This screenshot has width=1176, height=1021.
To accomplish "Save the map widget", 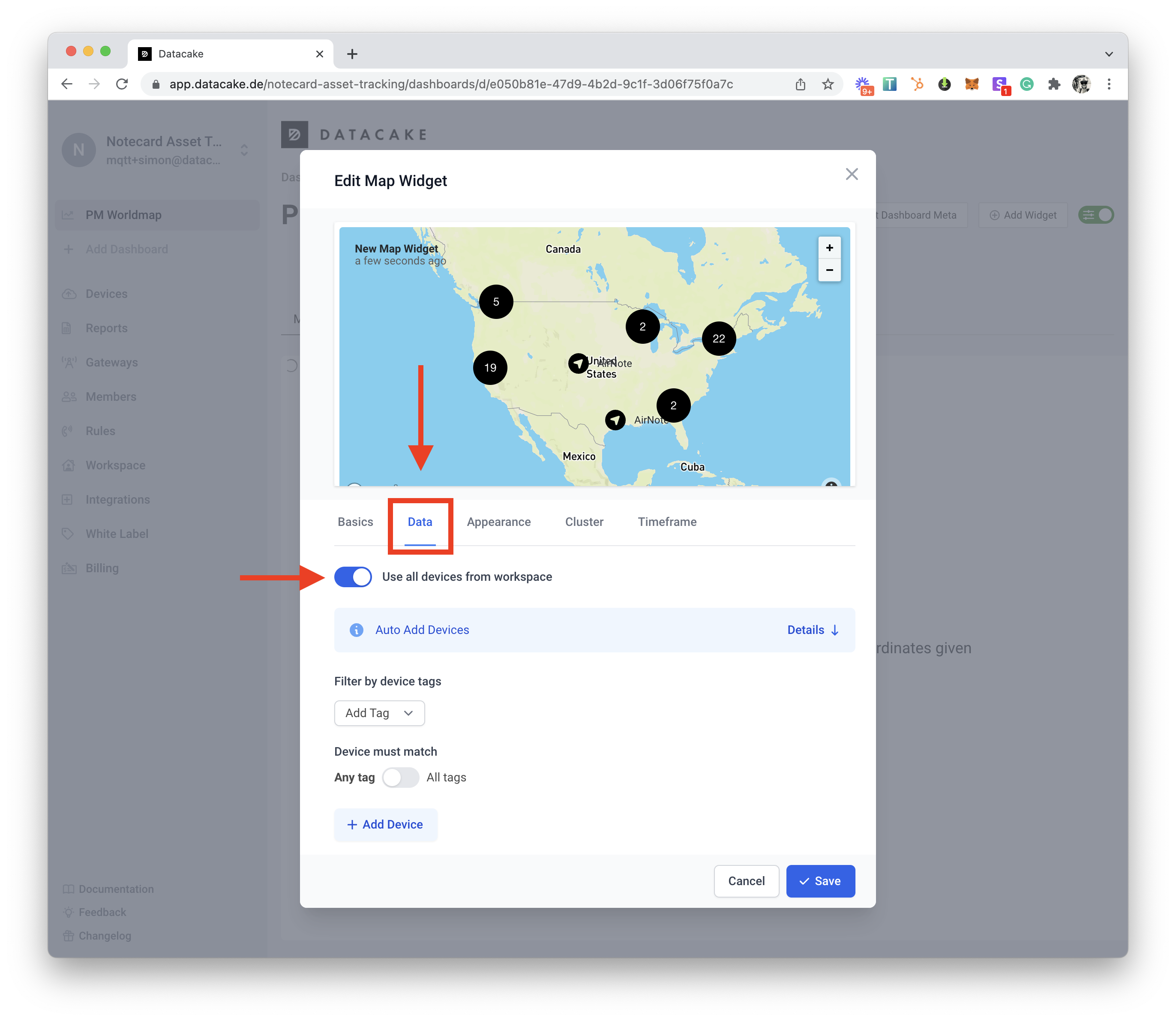I will (820, 881).
